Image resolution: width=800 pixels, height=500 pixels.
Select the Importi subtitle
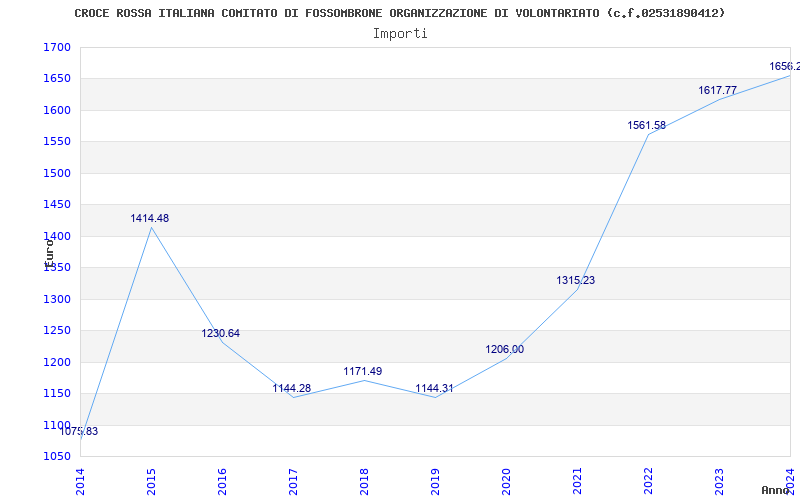tap(400, 34)
